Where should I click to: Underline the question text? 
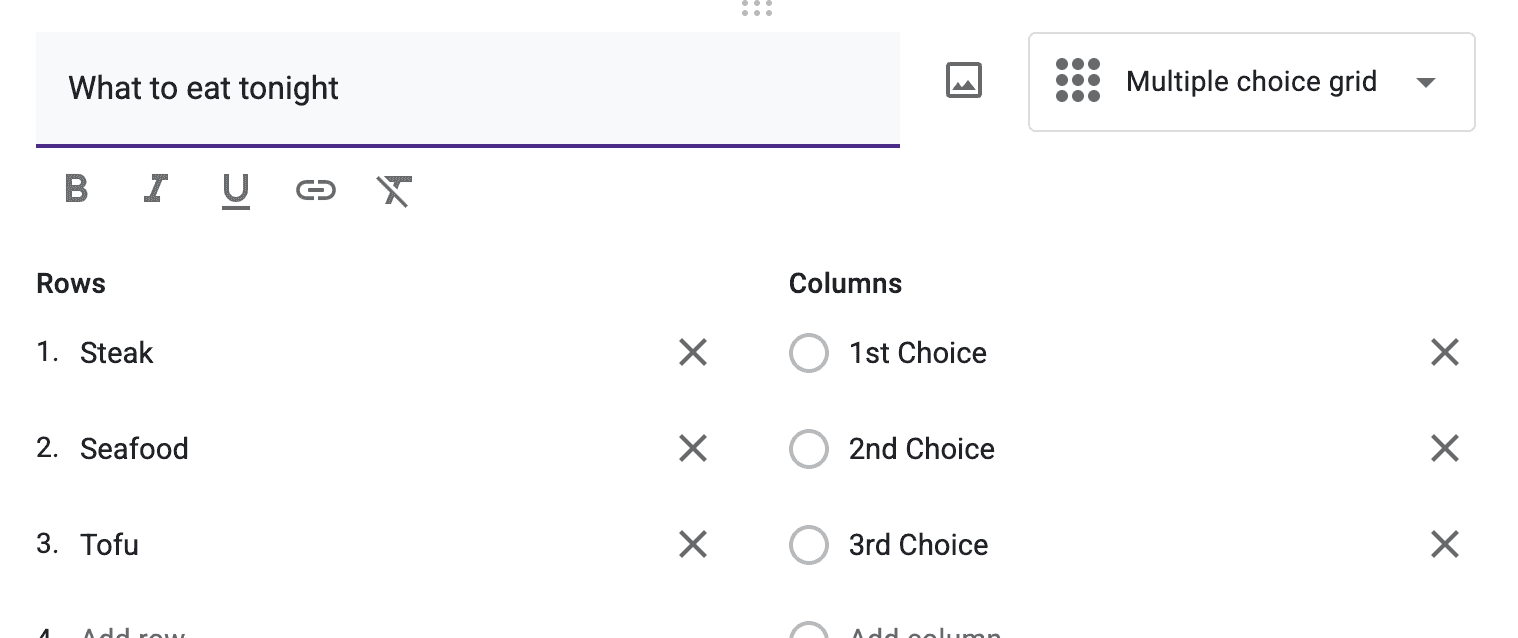[235, 190]
